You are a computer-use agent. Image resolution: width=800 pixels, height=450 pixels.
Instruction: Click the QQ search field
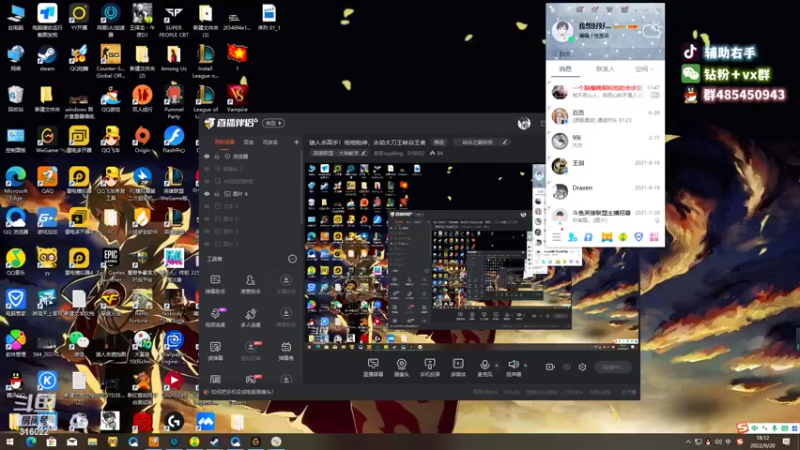tap(605, 54)
